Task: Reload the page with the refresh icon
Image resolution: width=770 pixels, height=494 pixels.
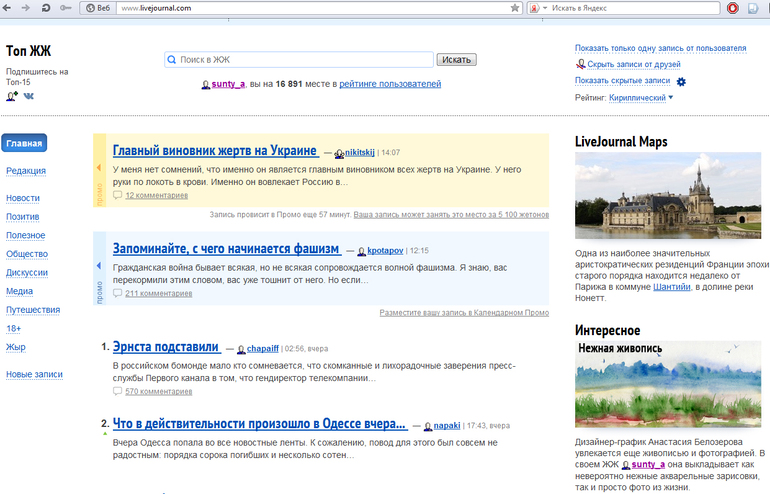Action: 46,8
